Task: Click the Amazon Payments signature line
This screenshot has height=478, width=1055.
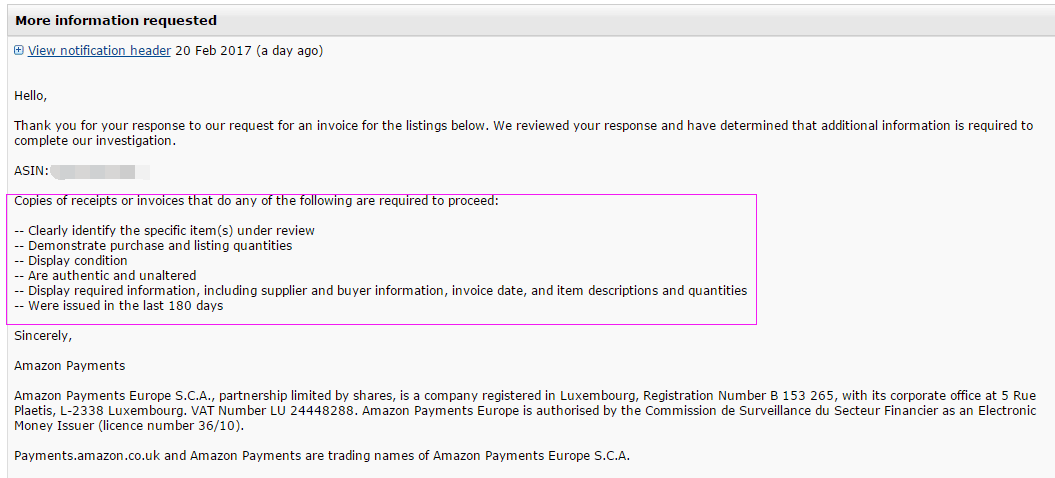Action: click(69, 366)
